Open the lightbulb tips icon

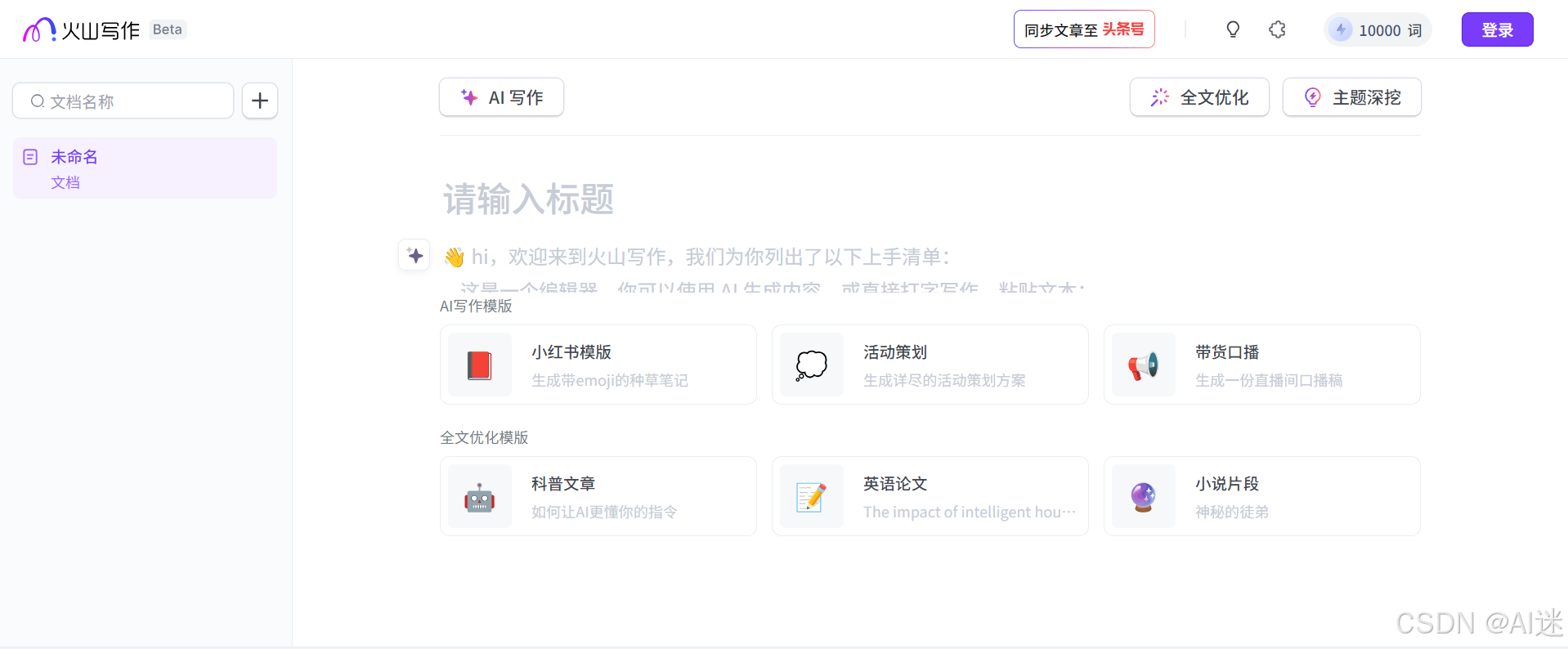pyautogui.click(x=1233, y=29)
